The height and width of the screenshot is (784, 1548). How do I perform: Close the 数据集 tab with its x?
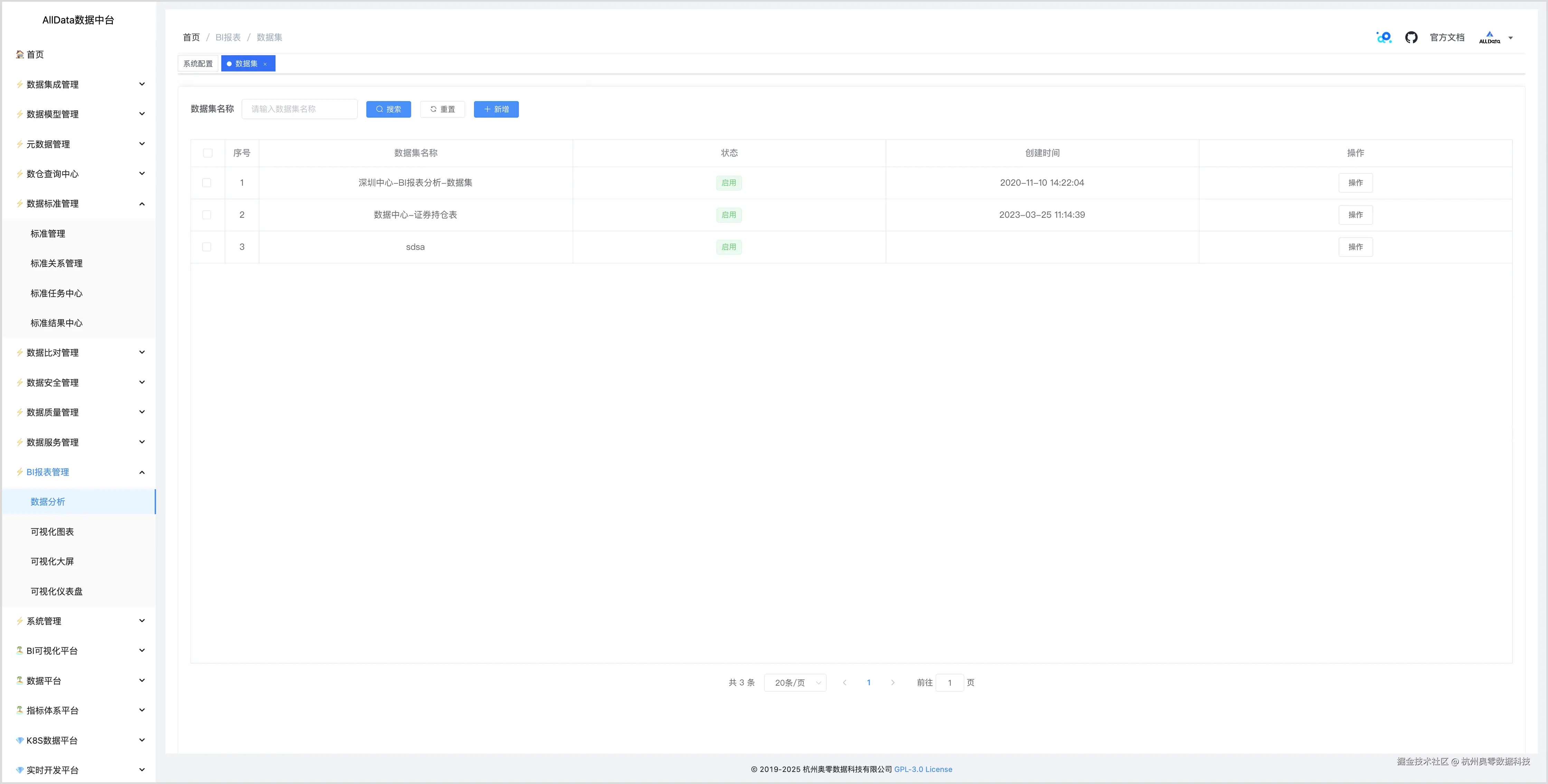265,64
